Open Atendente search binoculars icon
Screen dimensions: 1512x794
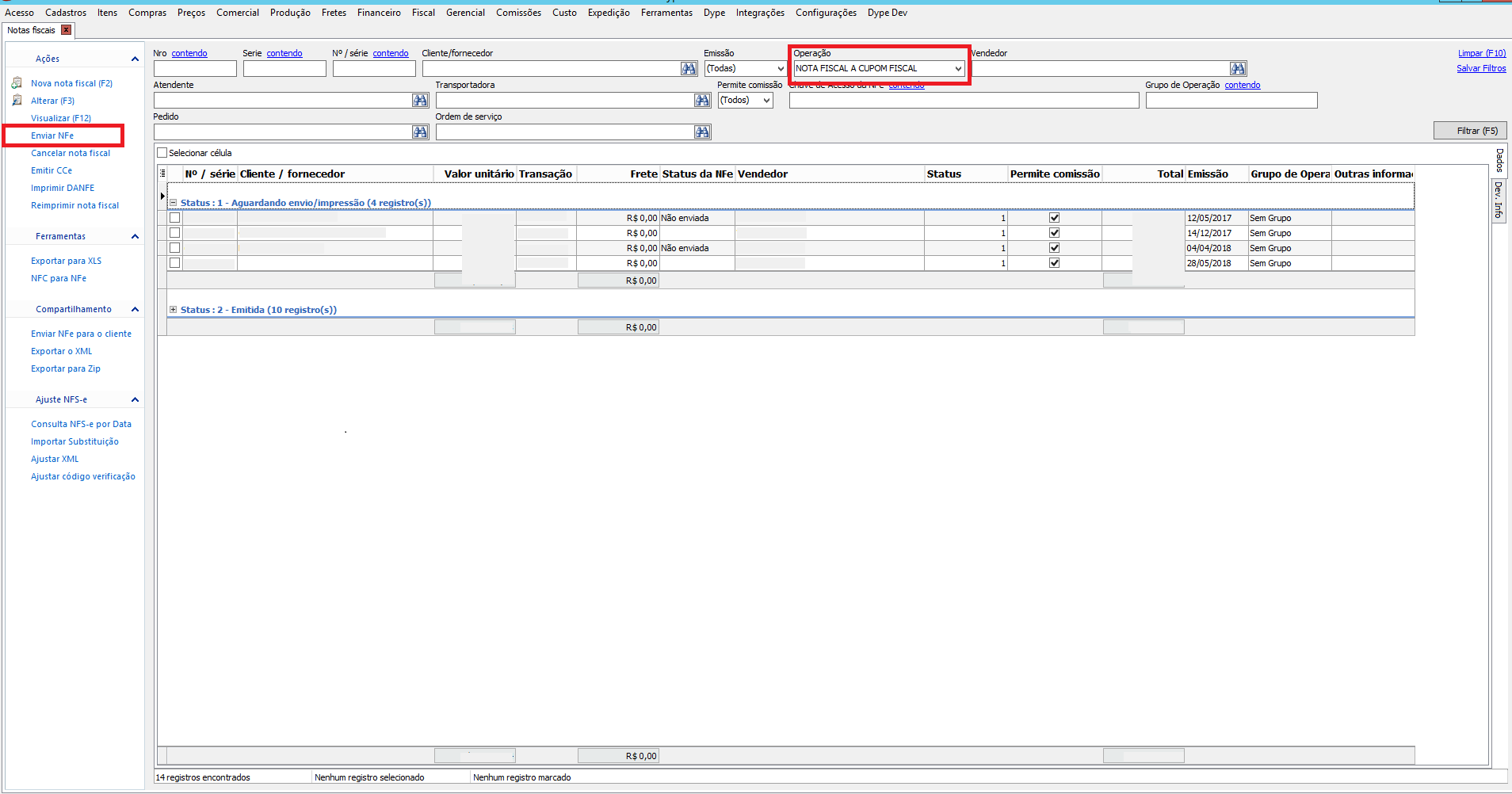coord(420,101)
